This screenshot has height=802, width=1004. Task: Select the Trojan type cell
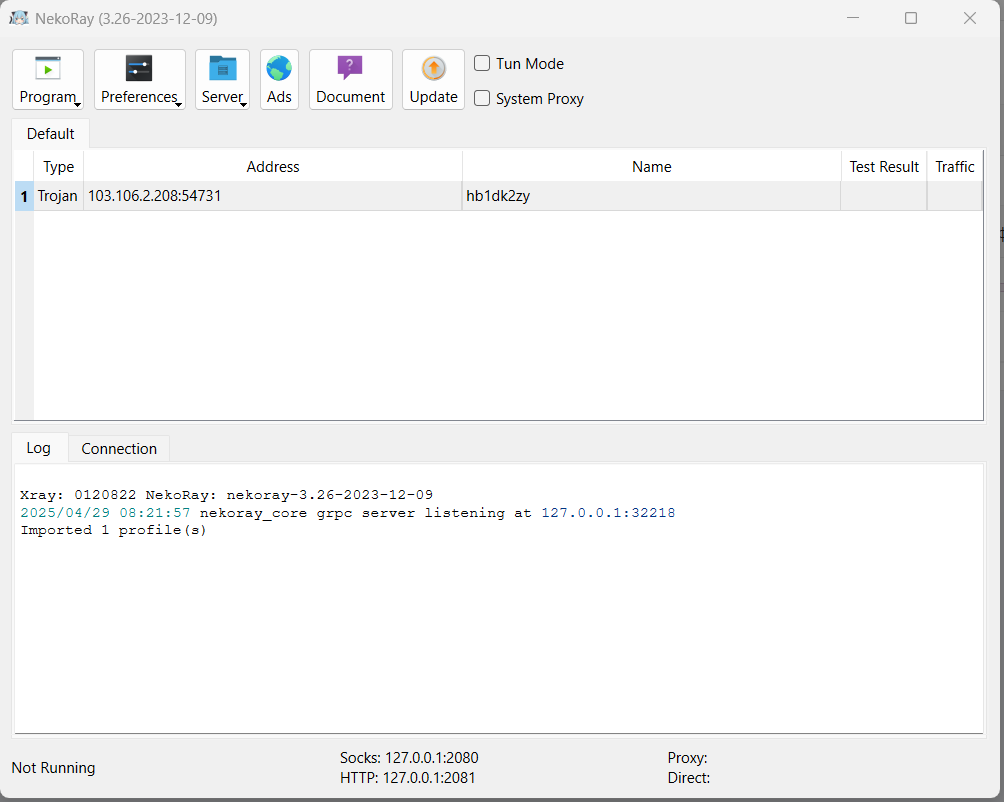point(58,196)
